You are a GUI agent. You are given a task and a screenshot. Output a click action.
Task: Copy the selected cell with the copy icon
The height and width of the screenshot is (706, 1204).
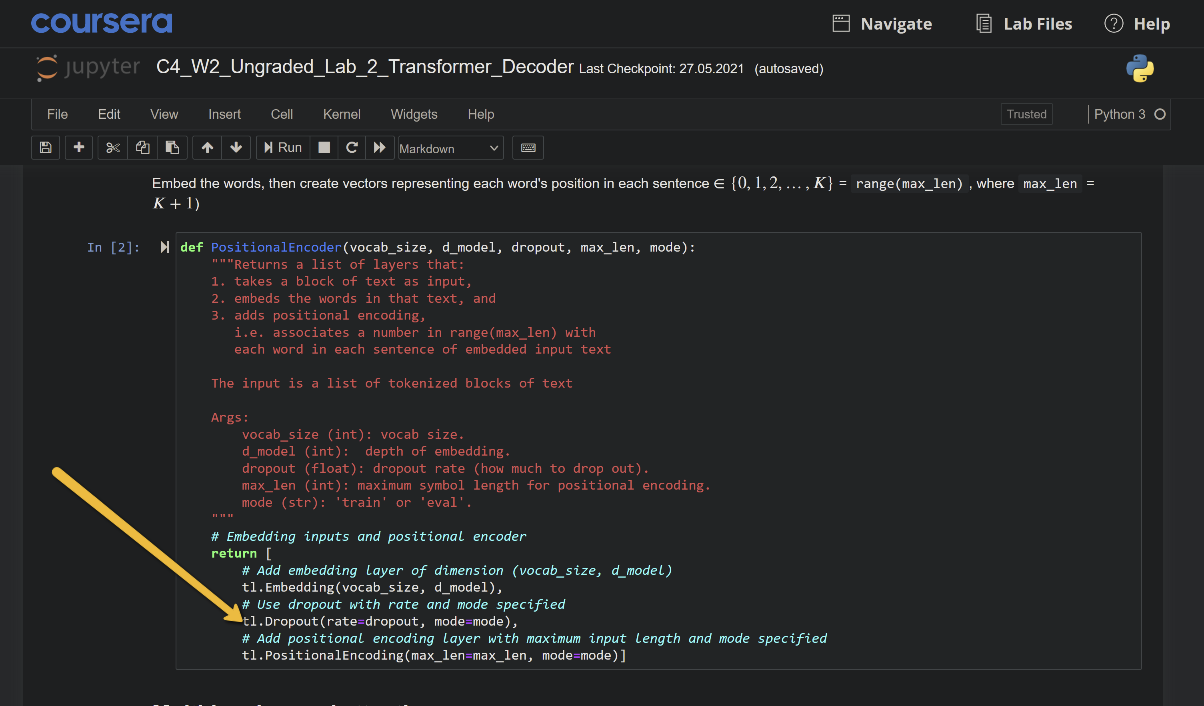pyautogui.click(x=141, y=147)
